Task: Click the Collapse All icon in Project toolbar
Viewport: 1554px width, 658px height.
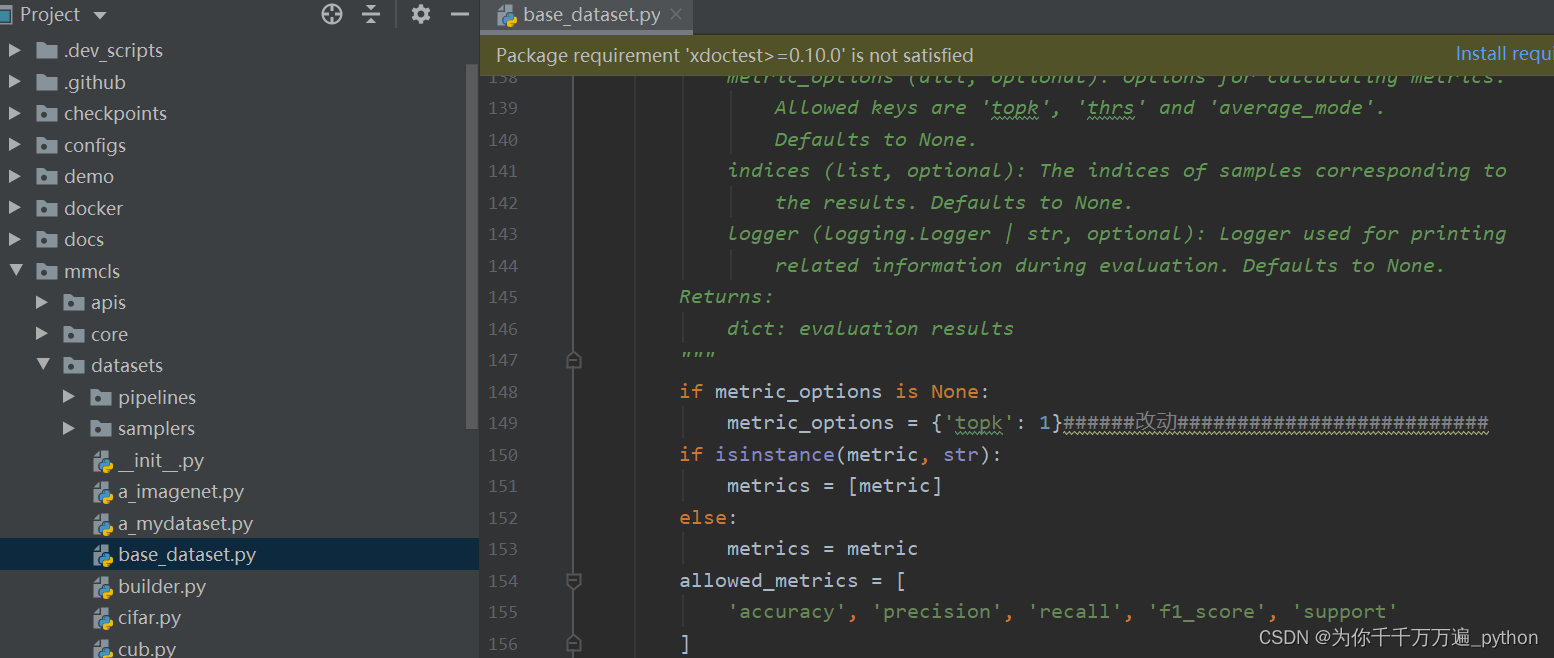Action: (x=371, y=14)
